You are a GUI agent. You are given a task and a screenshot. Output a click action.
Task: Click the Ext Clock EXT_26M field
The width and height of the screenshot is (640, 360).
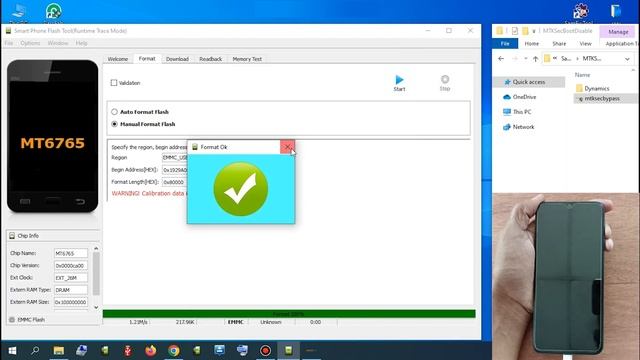point(71,278)
